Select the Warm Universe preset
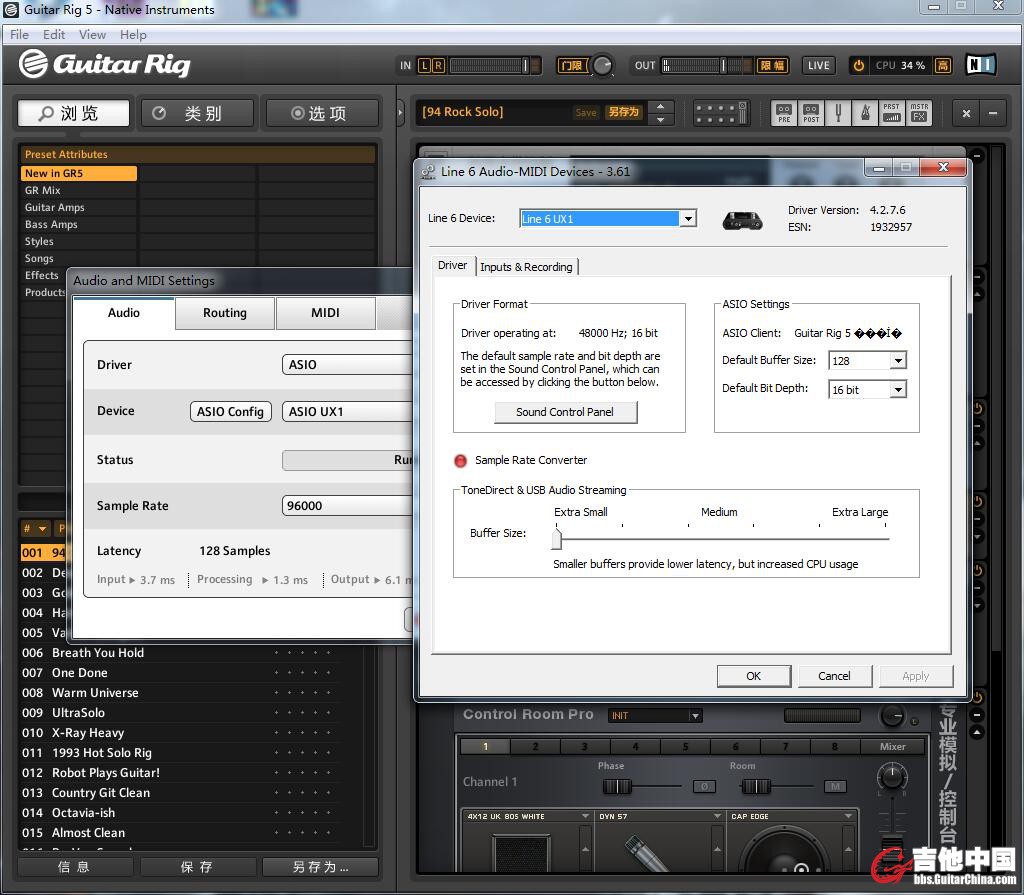 (x=95, y=693)
